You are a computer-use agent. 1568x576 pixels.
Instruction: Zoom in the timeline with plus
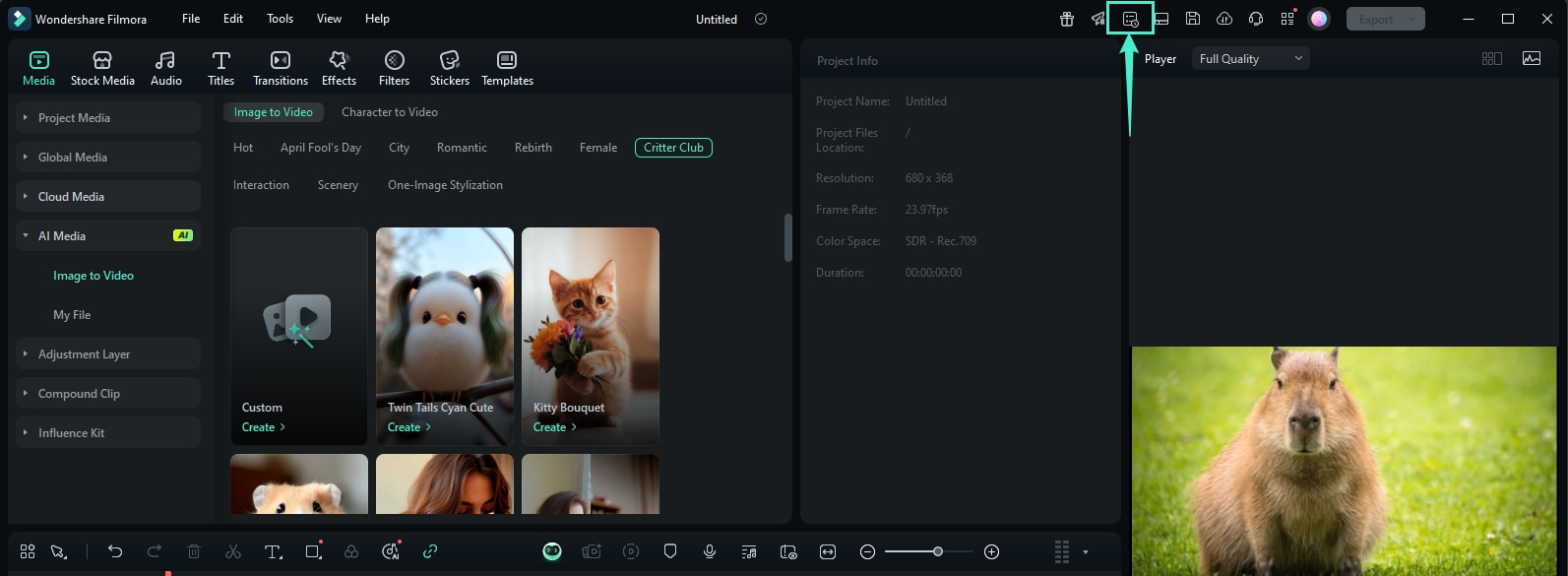[992, 551]
